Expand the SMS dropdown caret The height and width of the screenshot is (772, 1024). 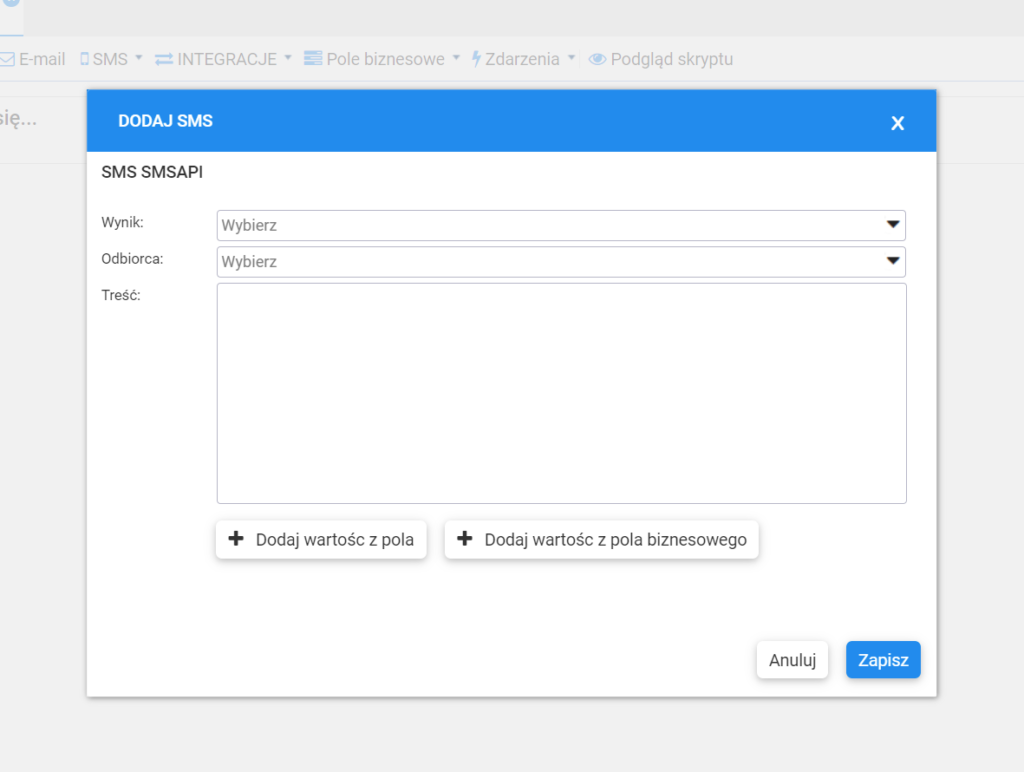click(x=137, y=58)
